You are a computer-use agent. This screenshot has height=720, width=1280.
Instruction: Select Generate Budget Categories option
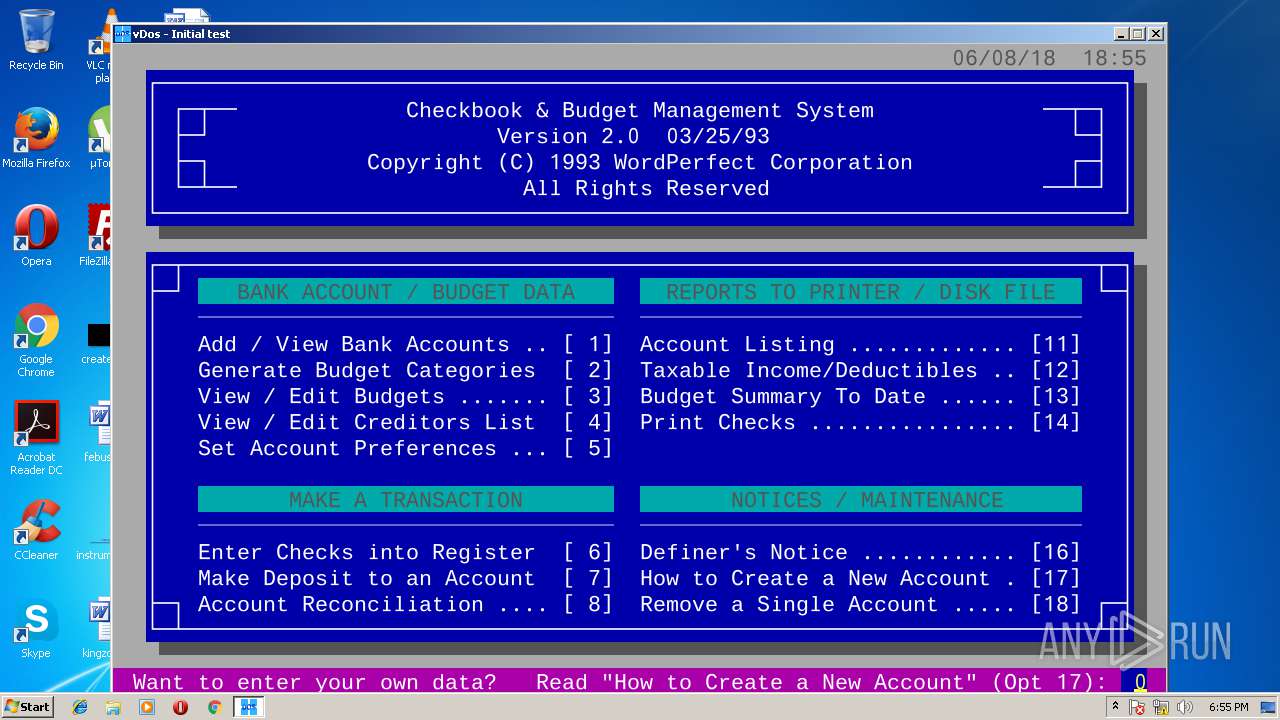click(x=405, y=370)
